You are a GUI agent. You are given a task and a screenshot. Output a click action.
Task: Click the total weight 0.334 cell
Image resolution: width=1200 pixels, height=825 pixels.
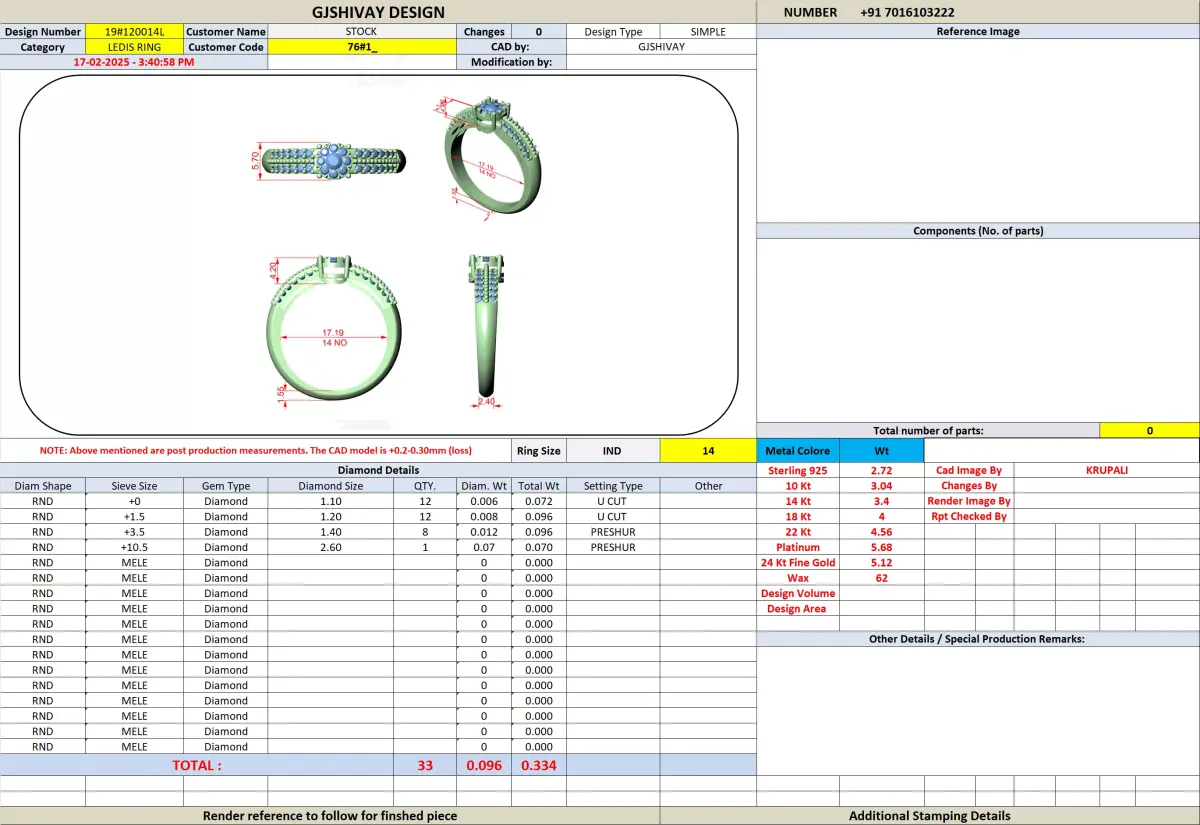pos(538,765)
